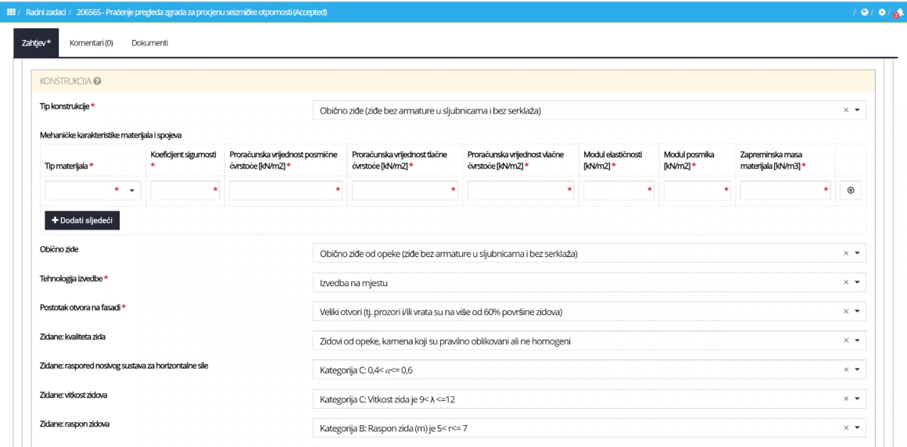Clear the Tehnologija izvedbe selection with X

pos(846,282)
